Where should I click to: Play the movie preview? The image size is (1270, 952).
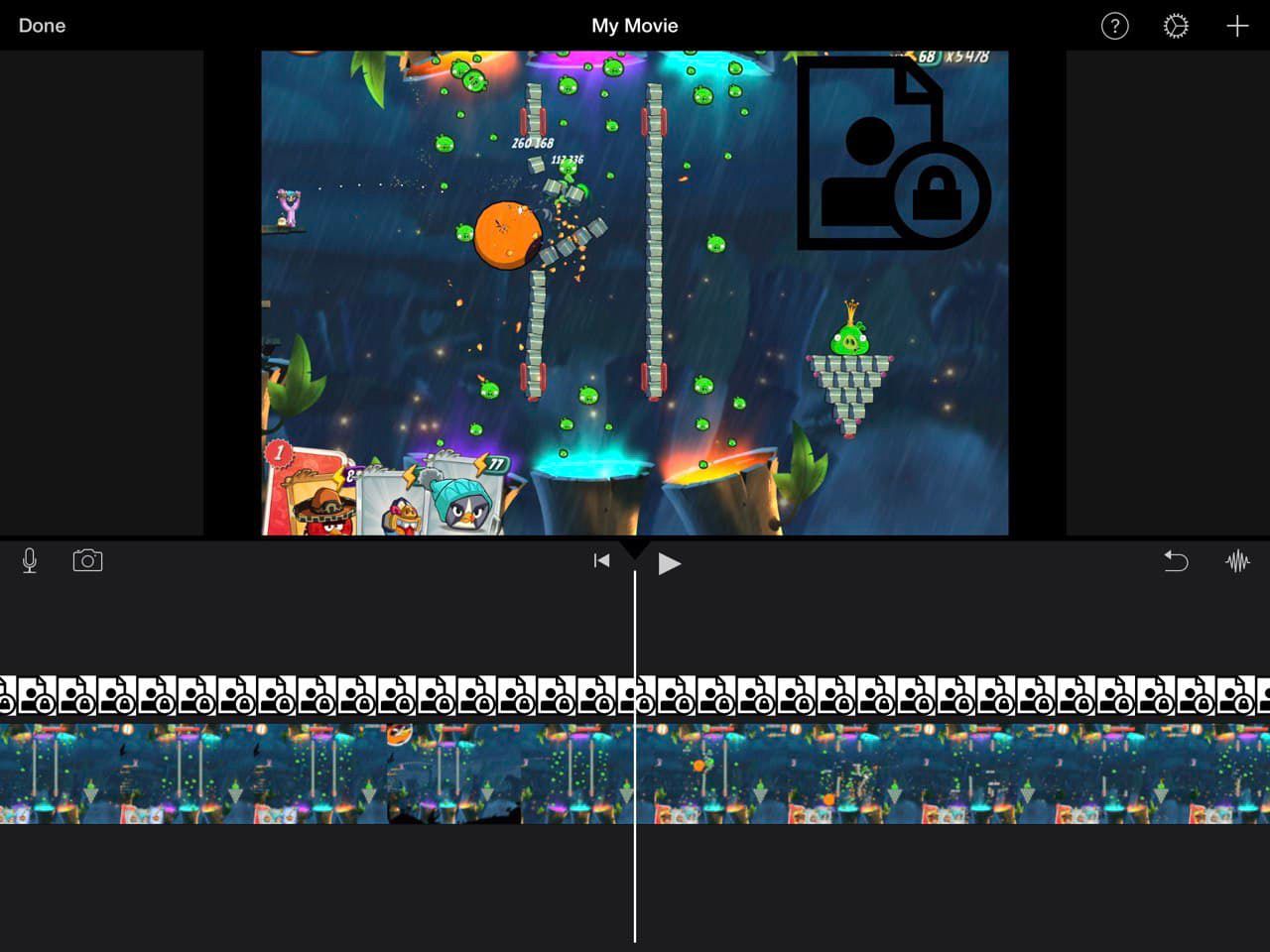(670, 563)
